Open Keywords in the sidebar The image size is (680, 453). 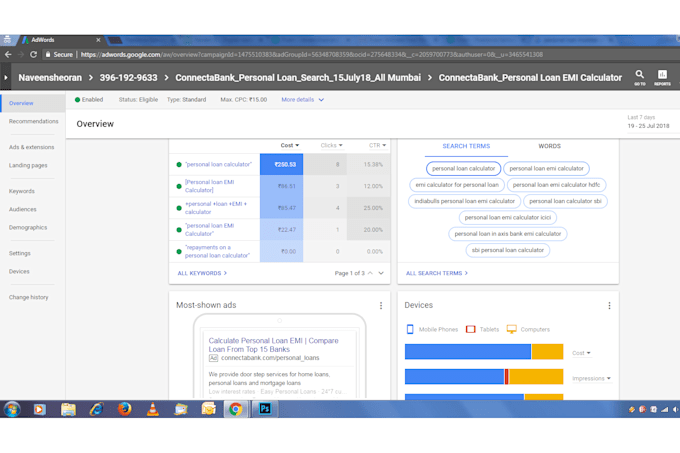tap(22, 191)
